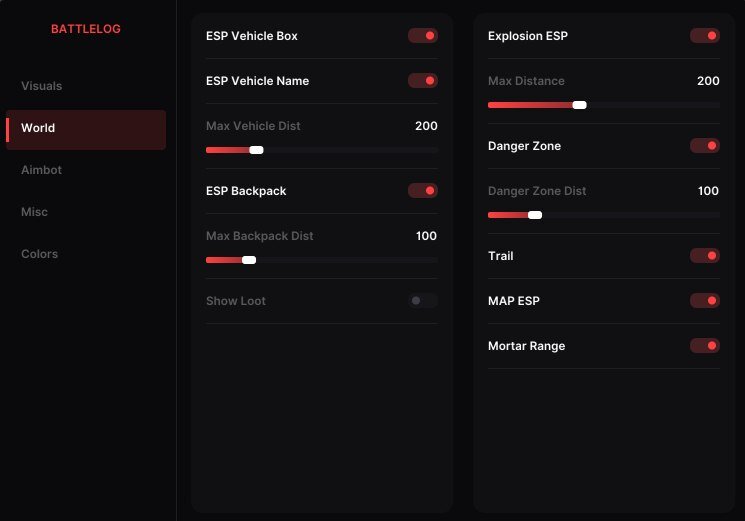
Task: Click the Max Backpack Dist value 100
Action: 426,236
